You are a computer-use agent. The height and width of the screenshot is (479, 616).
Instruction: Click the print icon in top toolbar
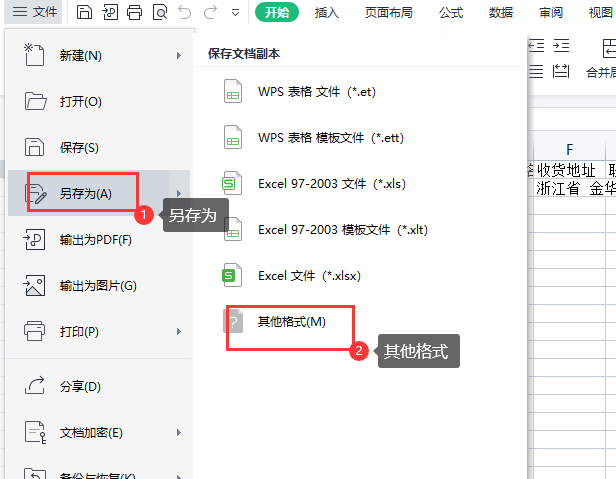[x=134, y=12]
